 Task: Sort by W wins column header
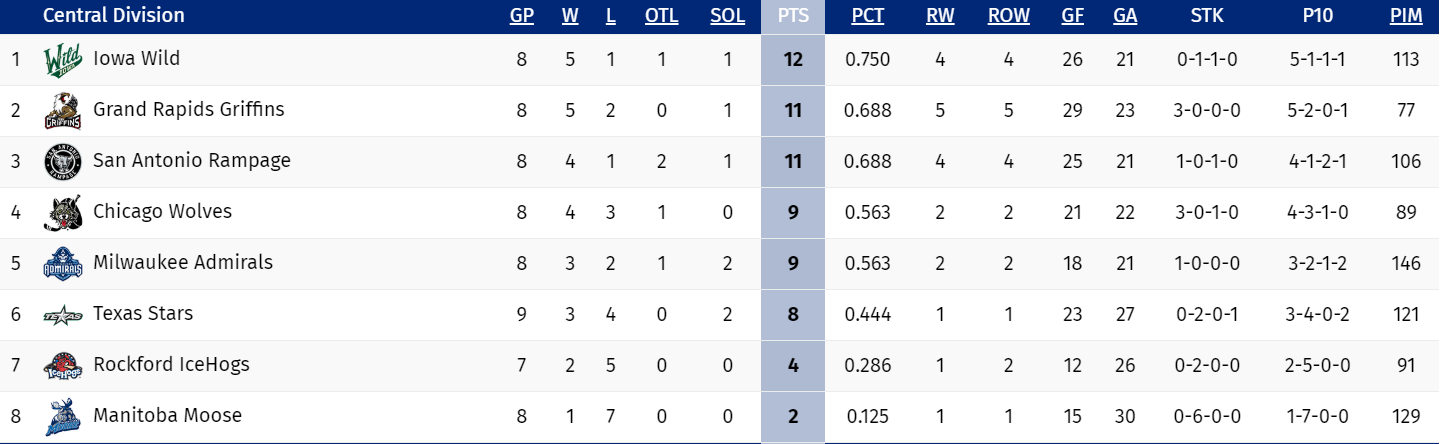(570, 16)
